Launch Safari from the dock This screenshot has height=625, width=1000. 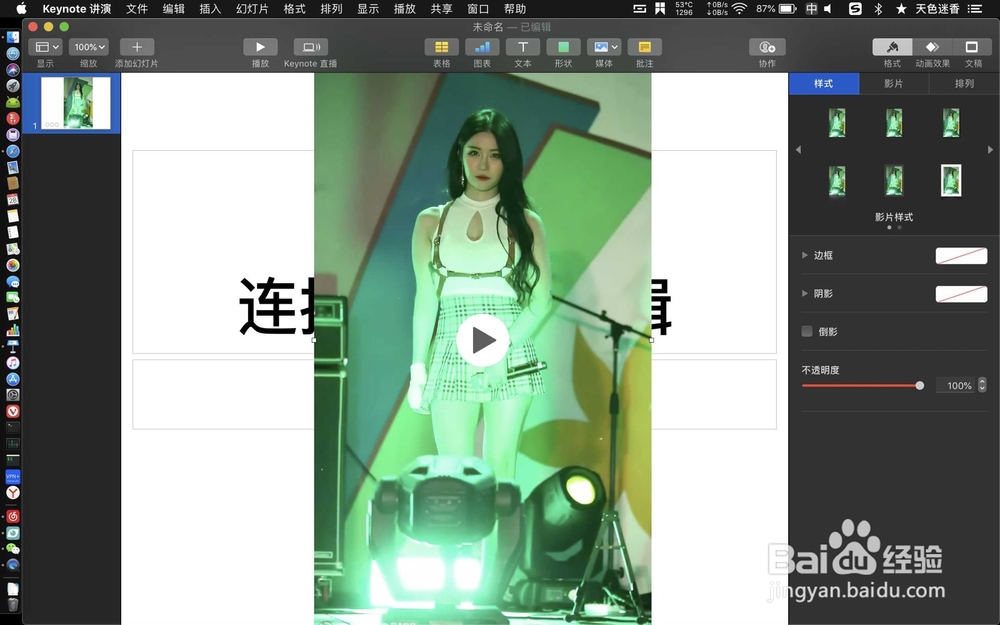(13, 151)
